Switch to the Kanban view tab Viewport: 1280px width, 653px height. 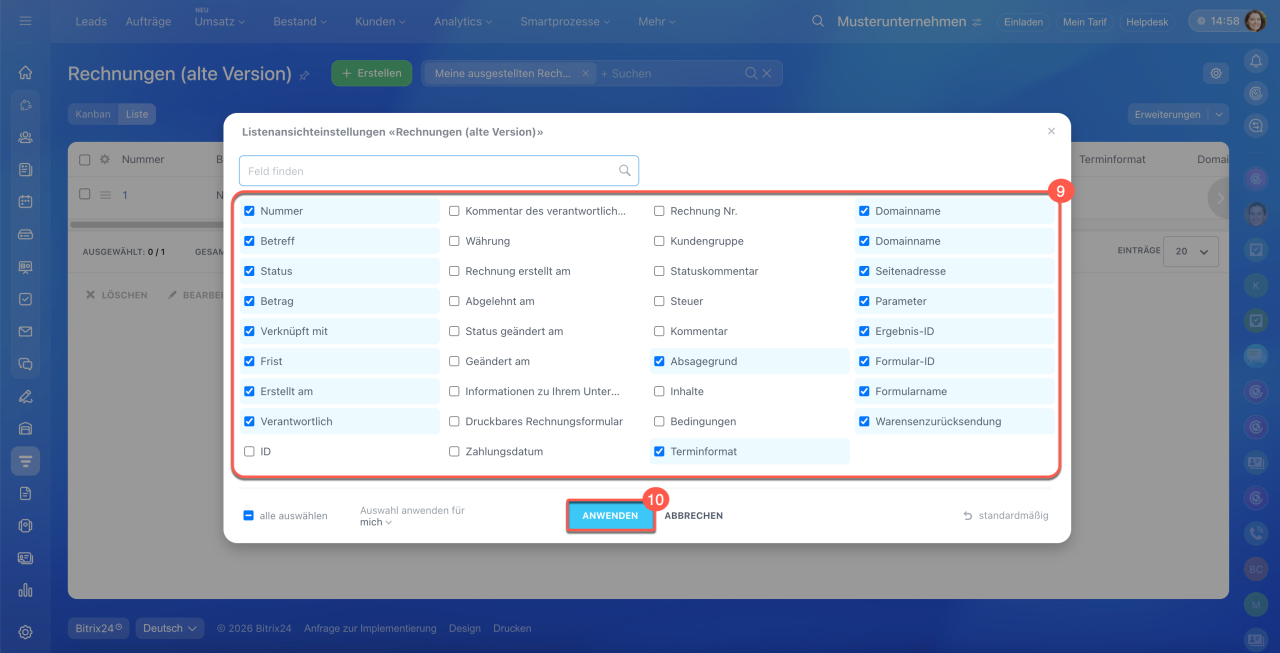pos(93,114)
